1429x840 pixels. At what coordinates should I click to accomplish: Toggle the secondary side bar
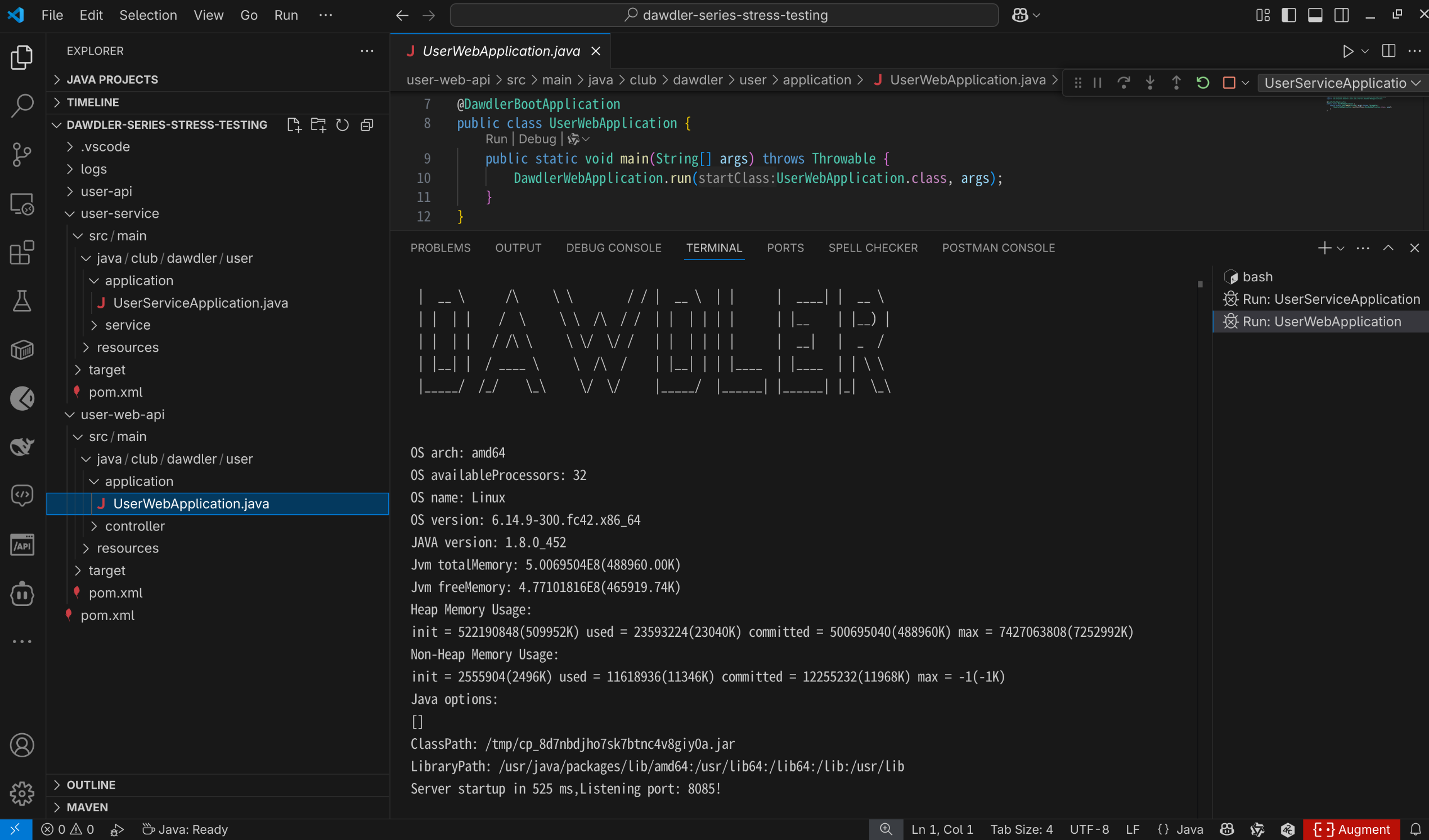[1342, 15]
